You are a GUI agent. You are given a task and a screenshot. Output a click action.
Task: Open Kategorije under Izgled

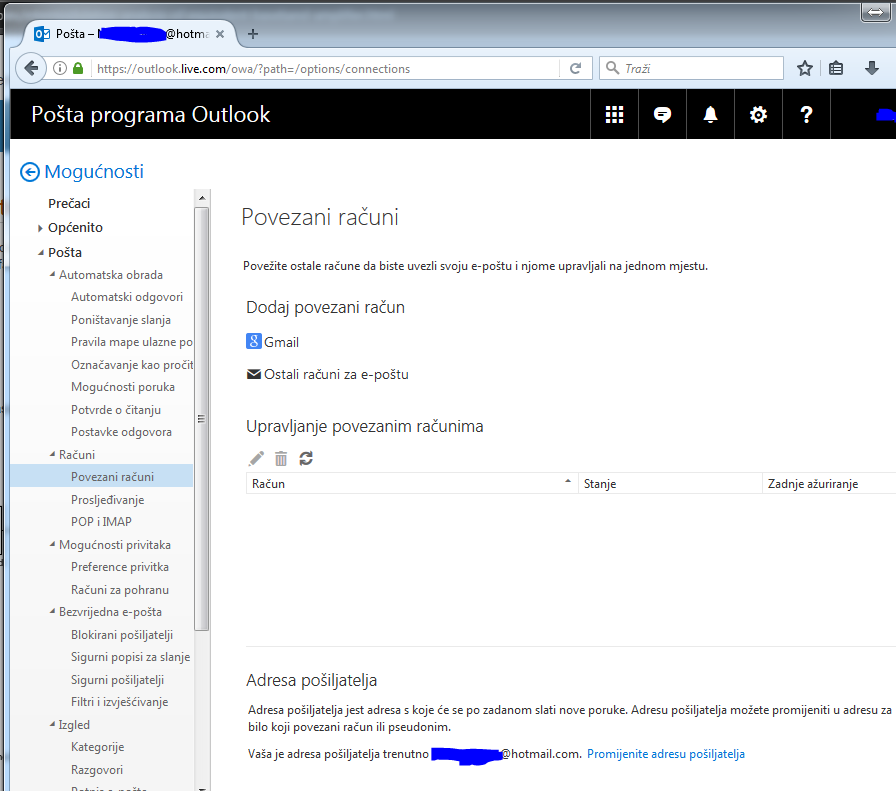97,747
